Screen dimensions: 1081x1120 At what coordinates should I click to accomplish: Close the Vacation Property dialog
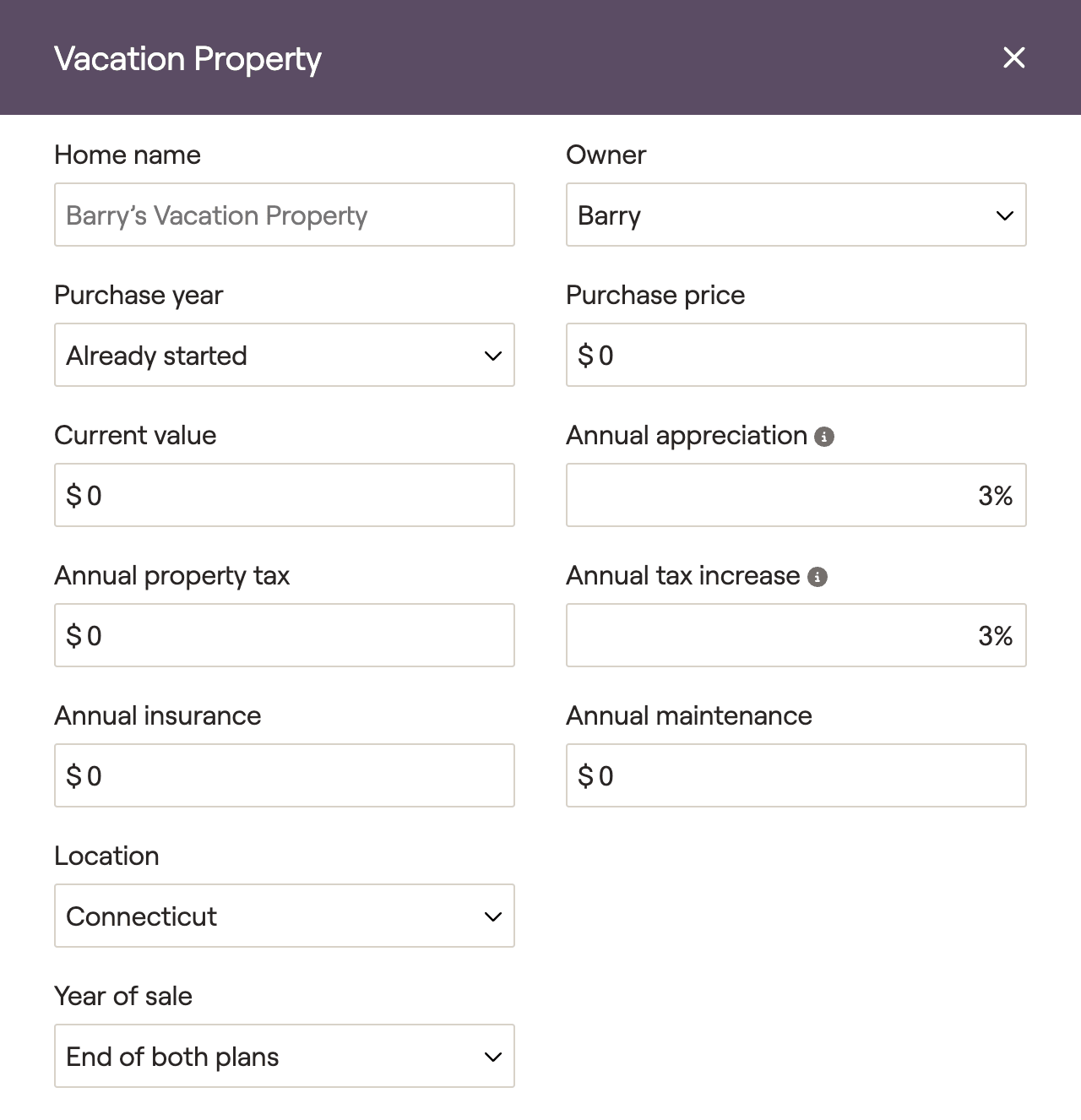1013,57
